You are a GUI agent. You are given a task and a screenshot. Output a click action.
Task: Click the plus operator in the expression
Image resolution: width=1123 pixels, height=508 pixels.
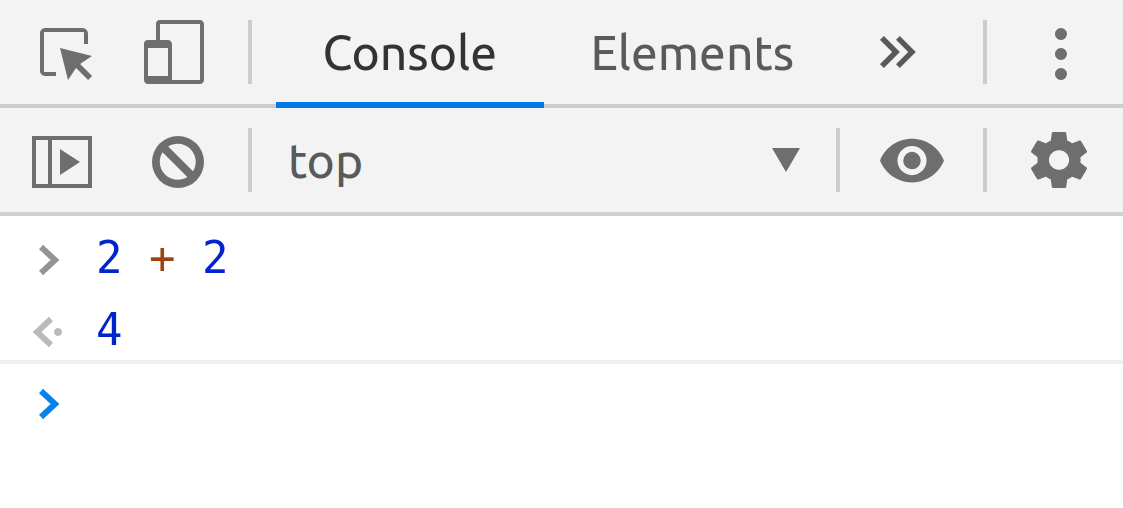click(x=161, y=260)
